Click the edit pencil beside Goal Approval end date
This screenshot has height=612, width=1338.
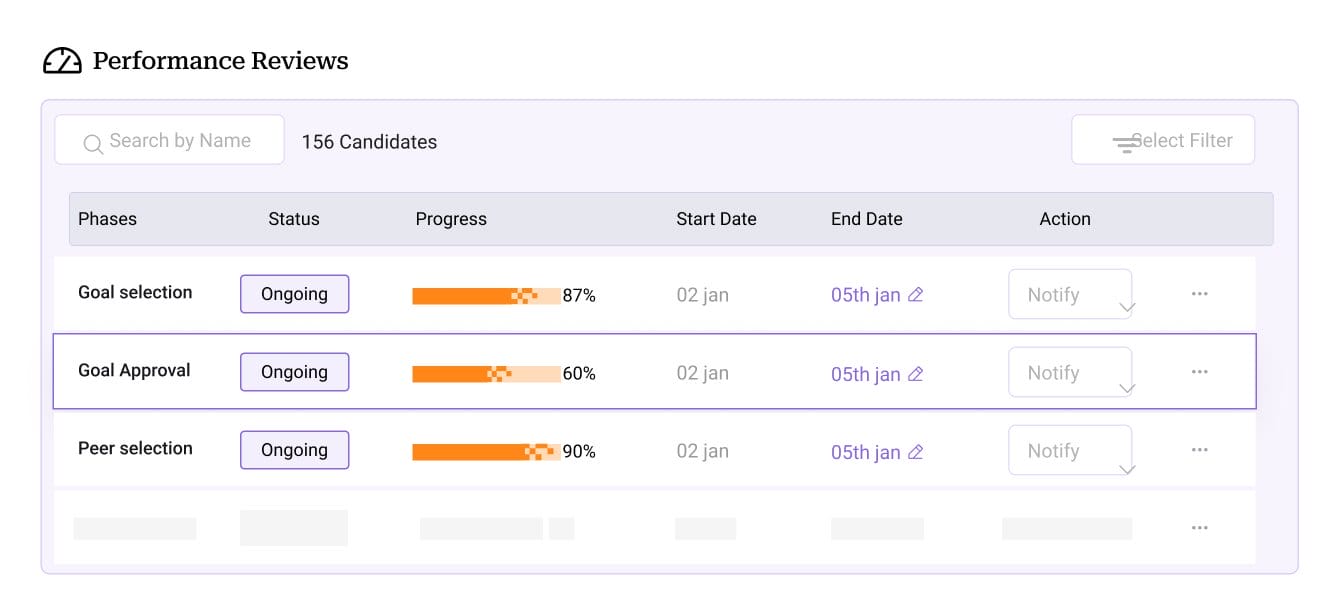(916, 372)
